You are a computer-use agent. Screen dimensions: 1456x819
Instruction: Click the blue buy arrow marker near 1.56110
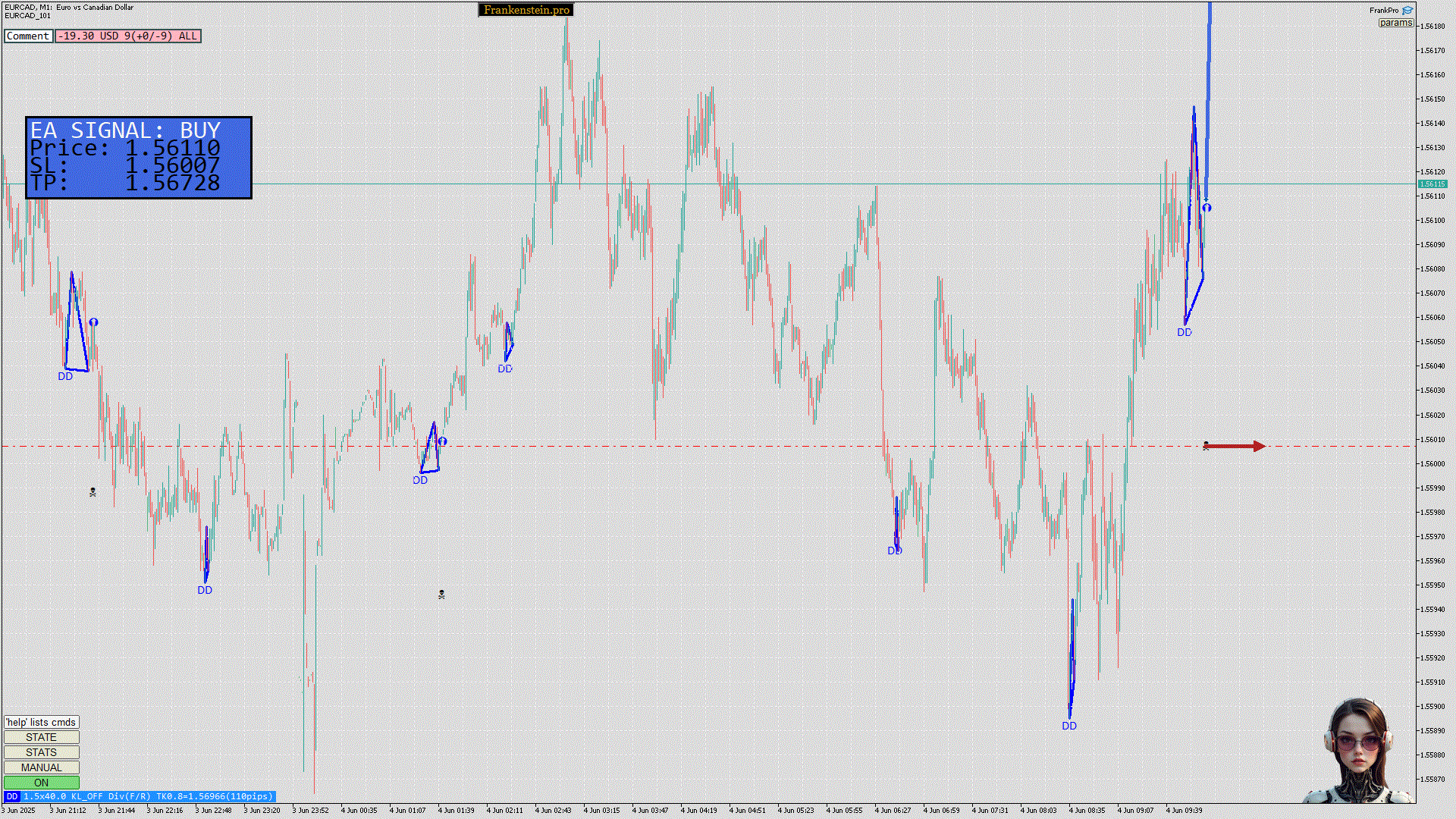[x=1207, y=207]
